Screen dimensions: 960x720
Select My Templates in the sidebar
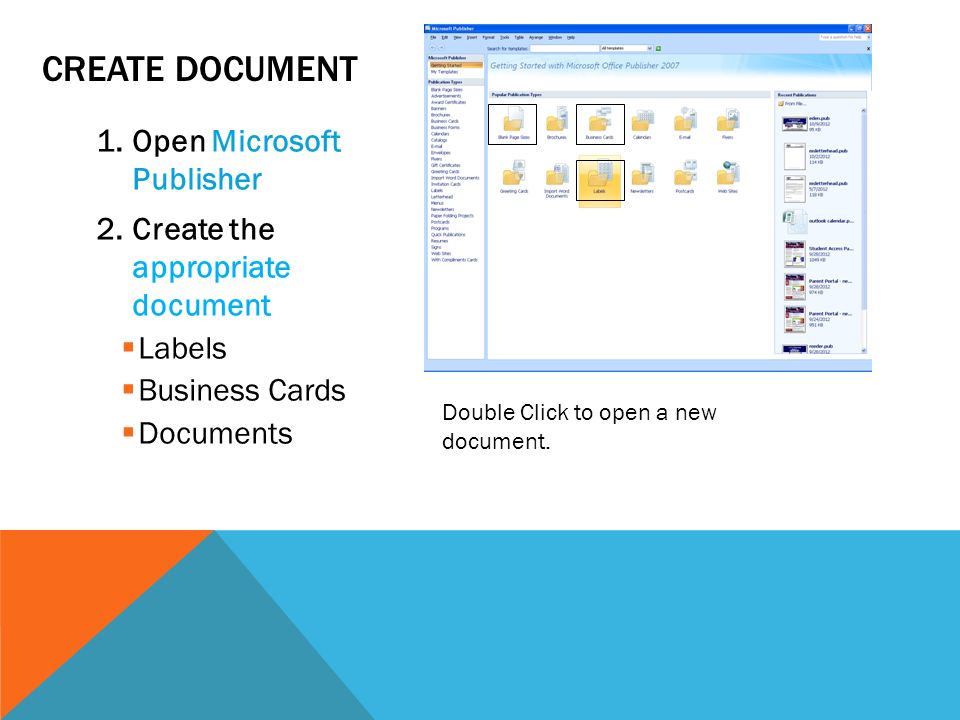(444, 72)
